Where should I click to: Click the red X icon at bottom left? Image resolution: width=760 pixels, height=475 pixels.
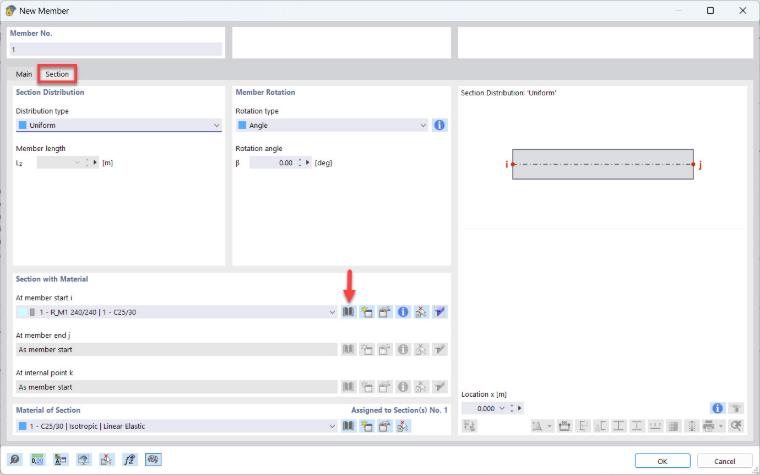(x=107, y=459)
